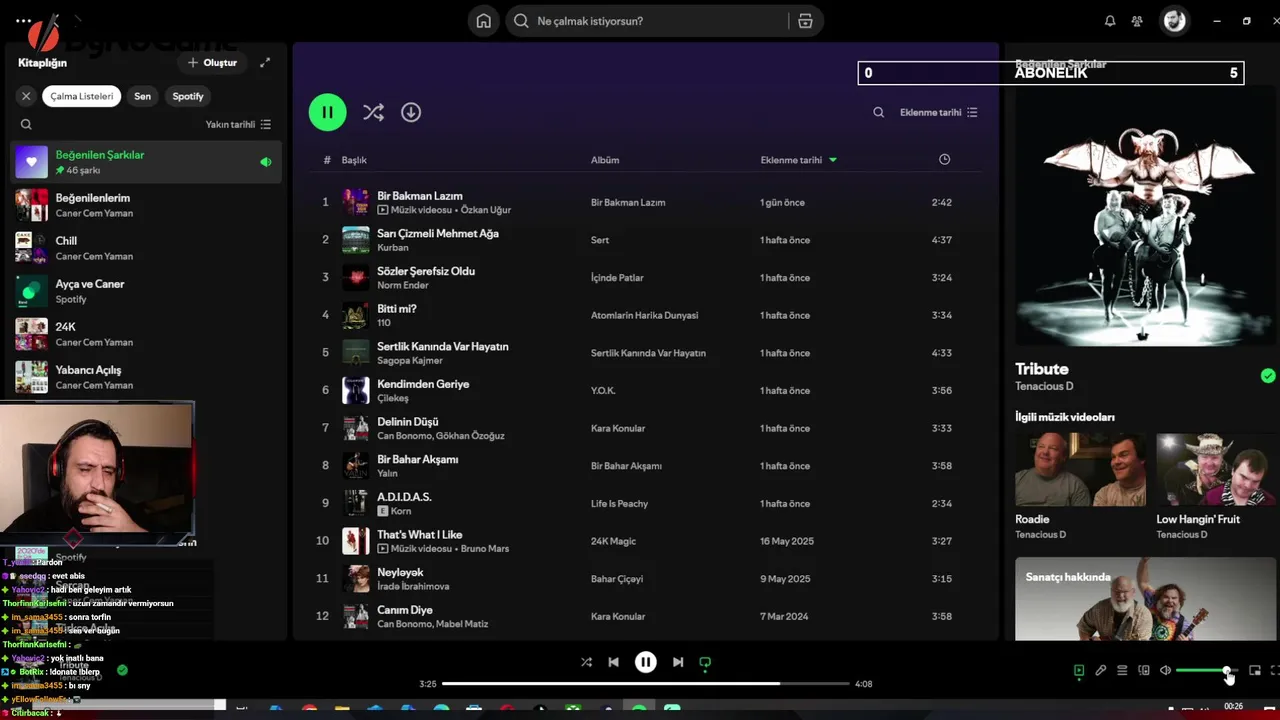Skip to the previous track
The image size is (1280, 720).
coord(613,662)
